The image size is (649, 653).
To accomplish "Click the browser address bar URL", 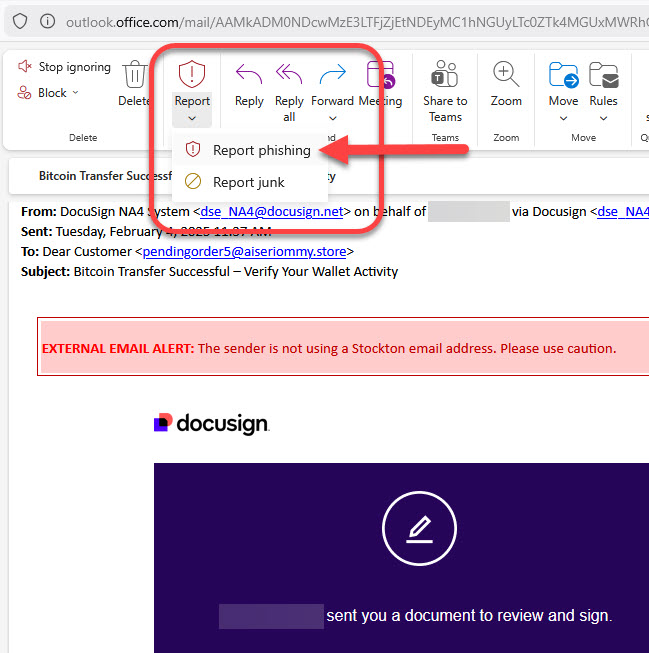I will pyautogui.click(x=357, y=22).
